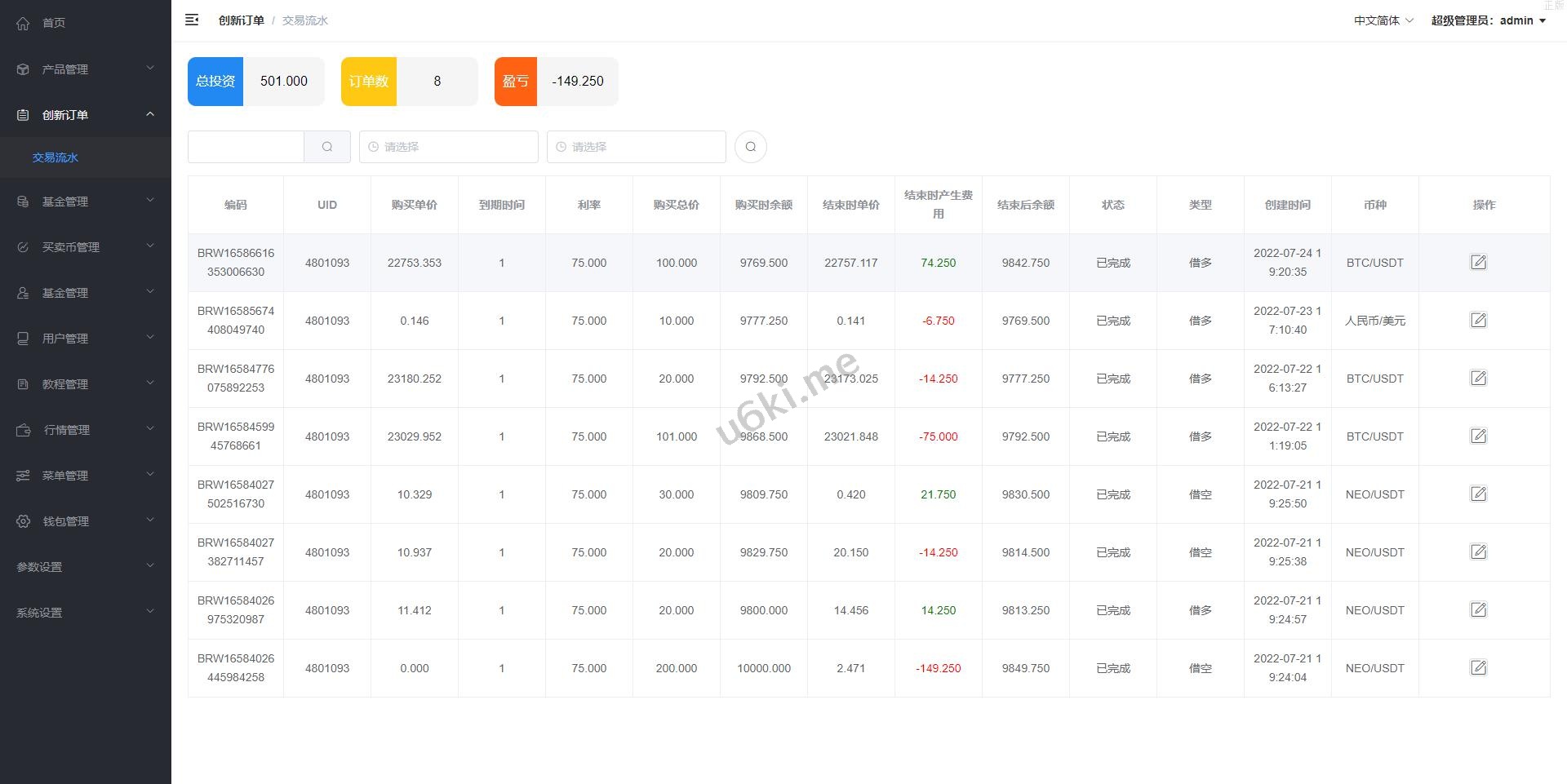The image size is (1567, 784).
Task: Expand the 用户管理 menu
Action: 85,339
